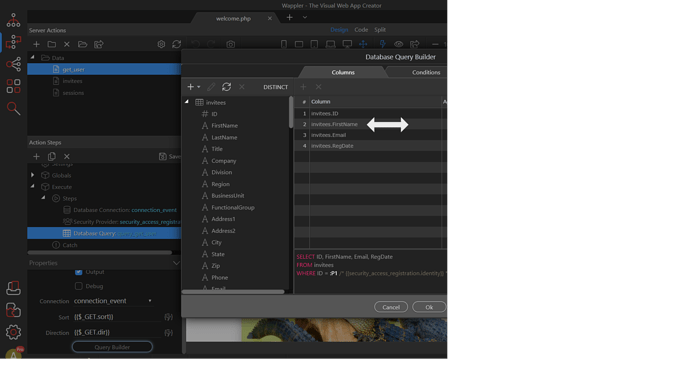This screenshot has width=690, height=388.
Task: Switch to Design view
Action: 339,29
